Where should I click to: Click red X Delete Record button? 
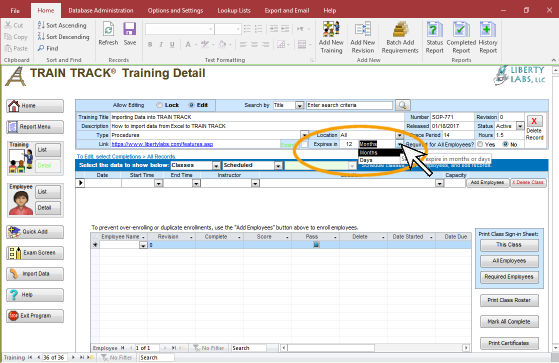point(534,121)
